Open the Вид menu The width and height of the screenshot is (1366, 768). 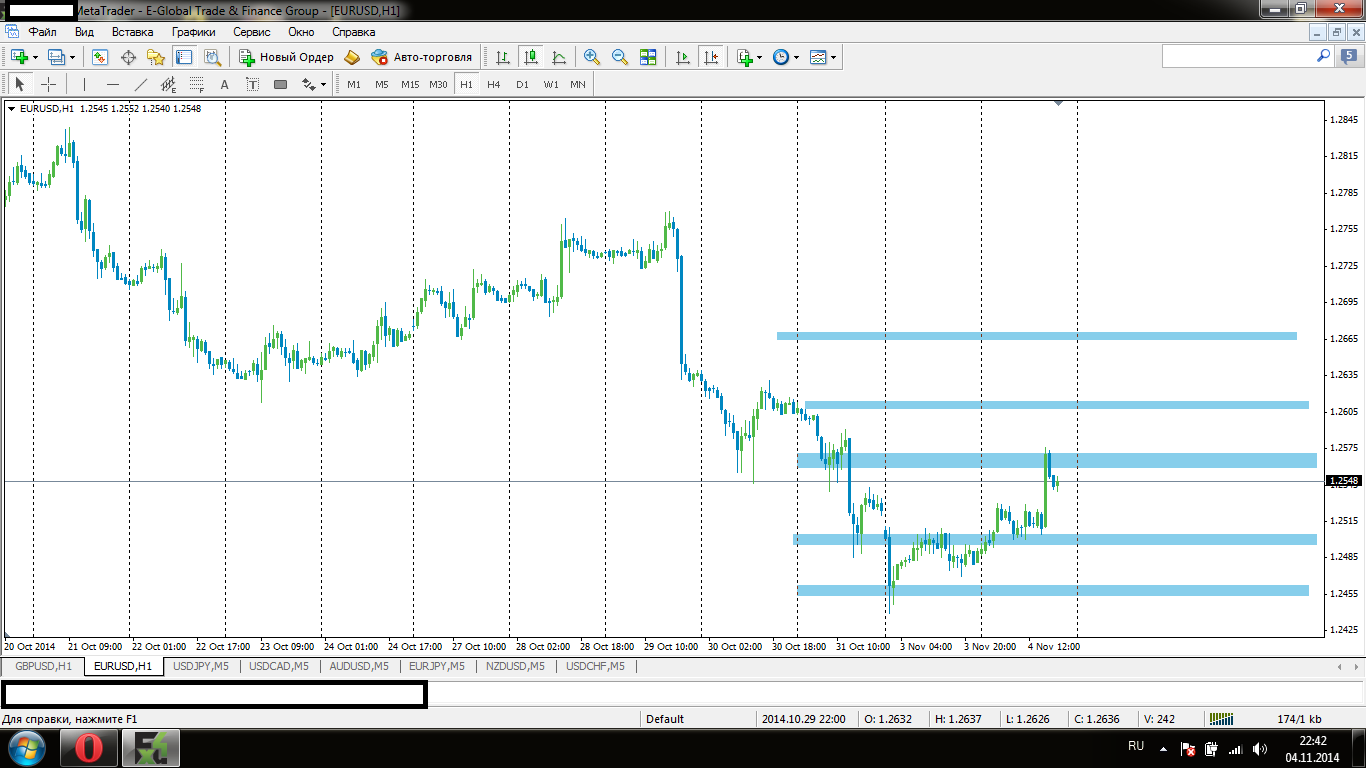click(x=85, y=32)
